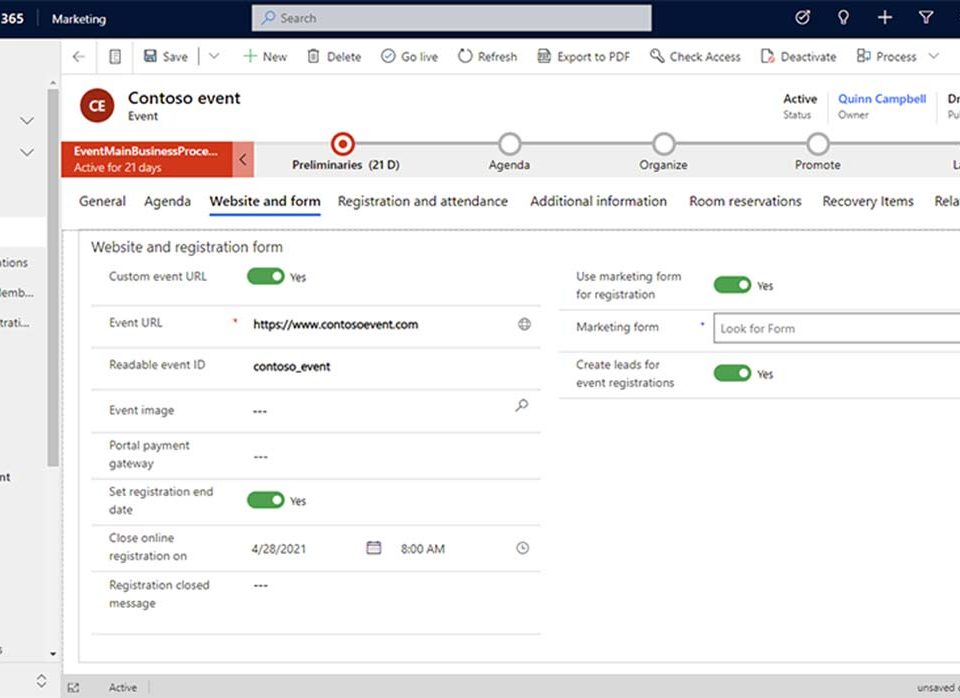
Task: Click the lightbulb help icon
Action: point(843,18)
